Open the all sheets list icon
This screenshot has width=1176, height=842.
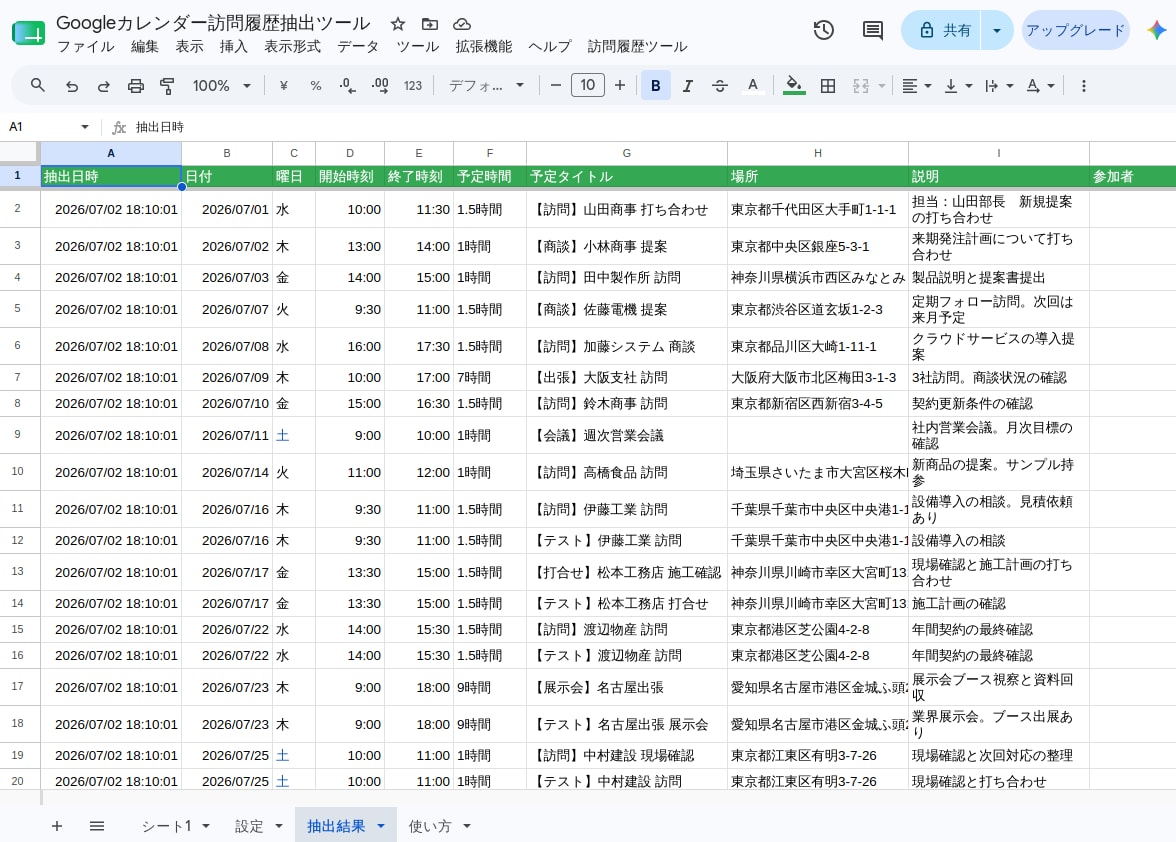[97, 826]
